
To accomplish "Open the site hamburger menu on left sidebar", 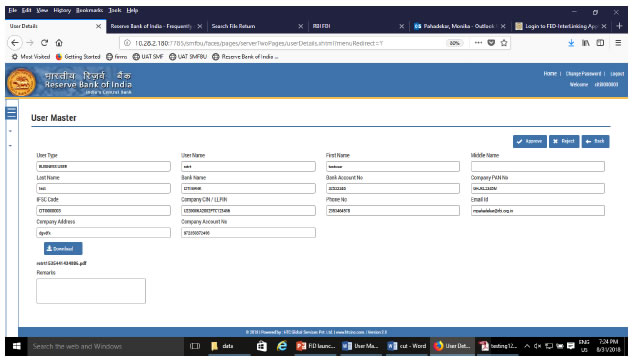I will (x=11, y=113).
